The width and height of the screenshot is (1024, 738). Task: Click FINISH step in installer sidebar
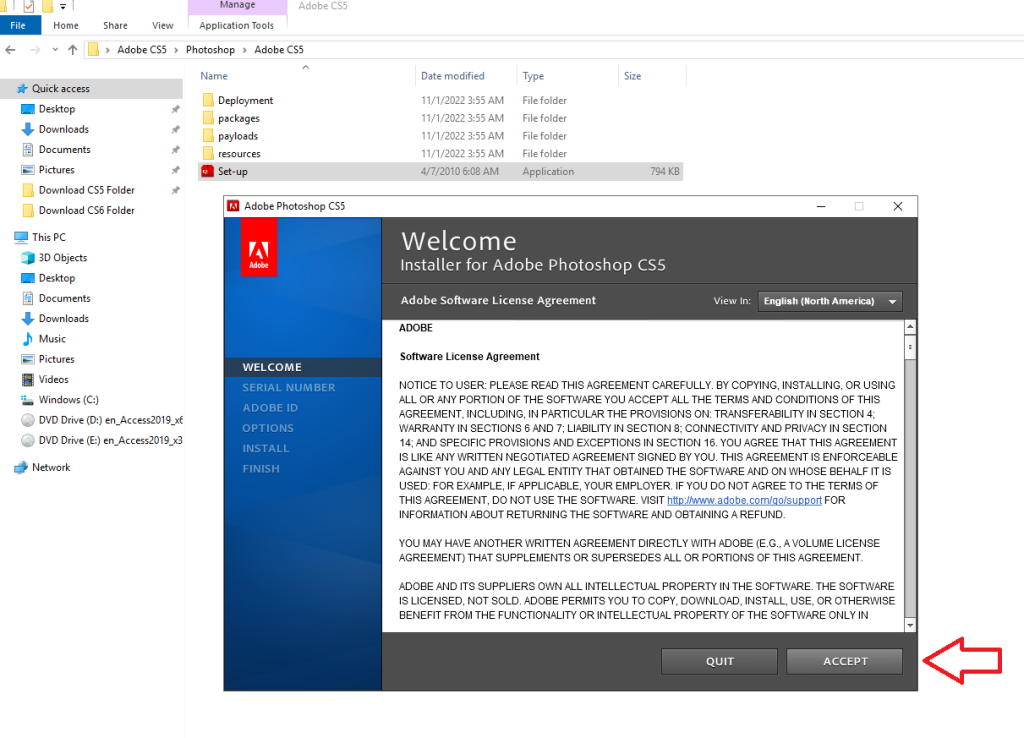click(261, 468)
